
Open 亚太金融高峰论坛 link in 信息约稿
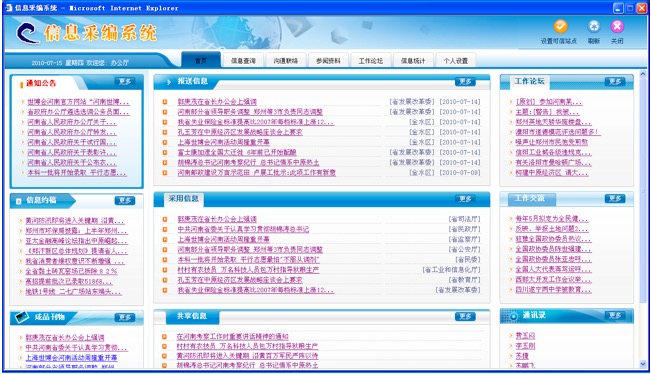(76, 241)
